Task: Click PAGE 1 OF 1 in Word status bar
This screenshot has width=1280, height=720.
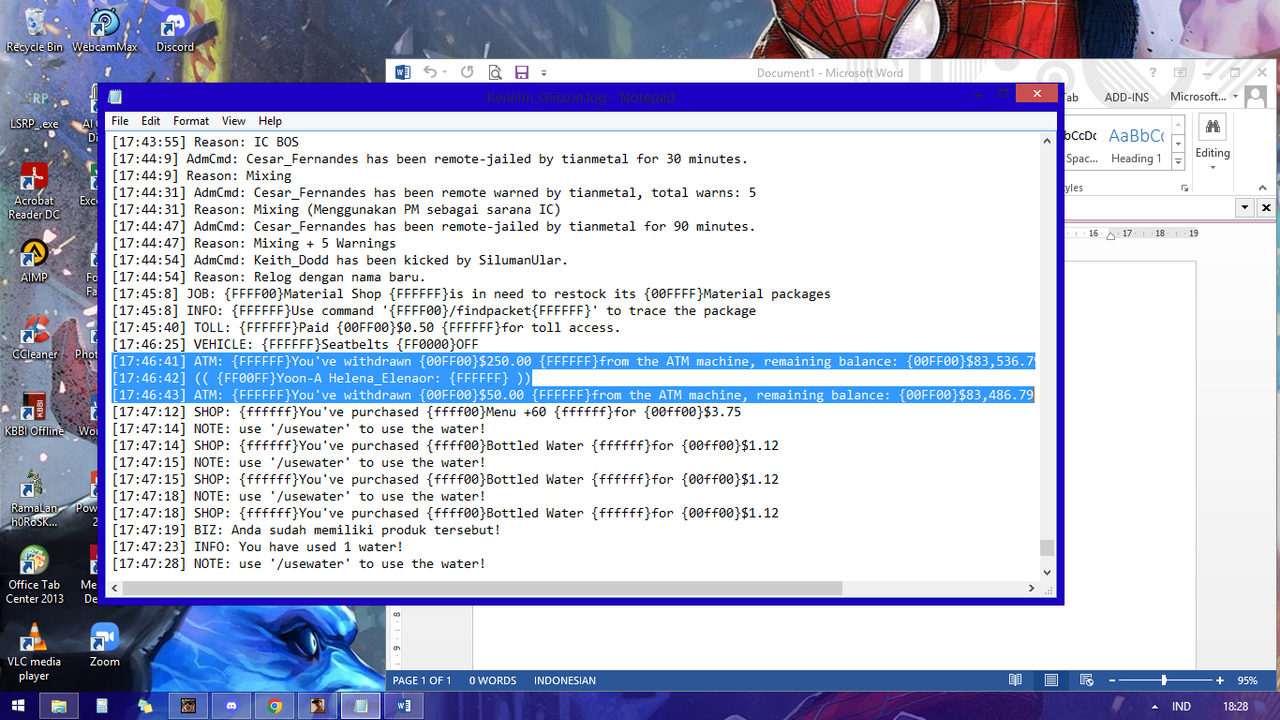Action: pyautogui.click(x=422, y=680)
